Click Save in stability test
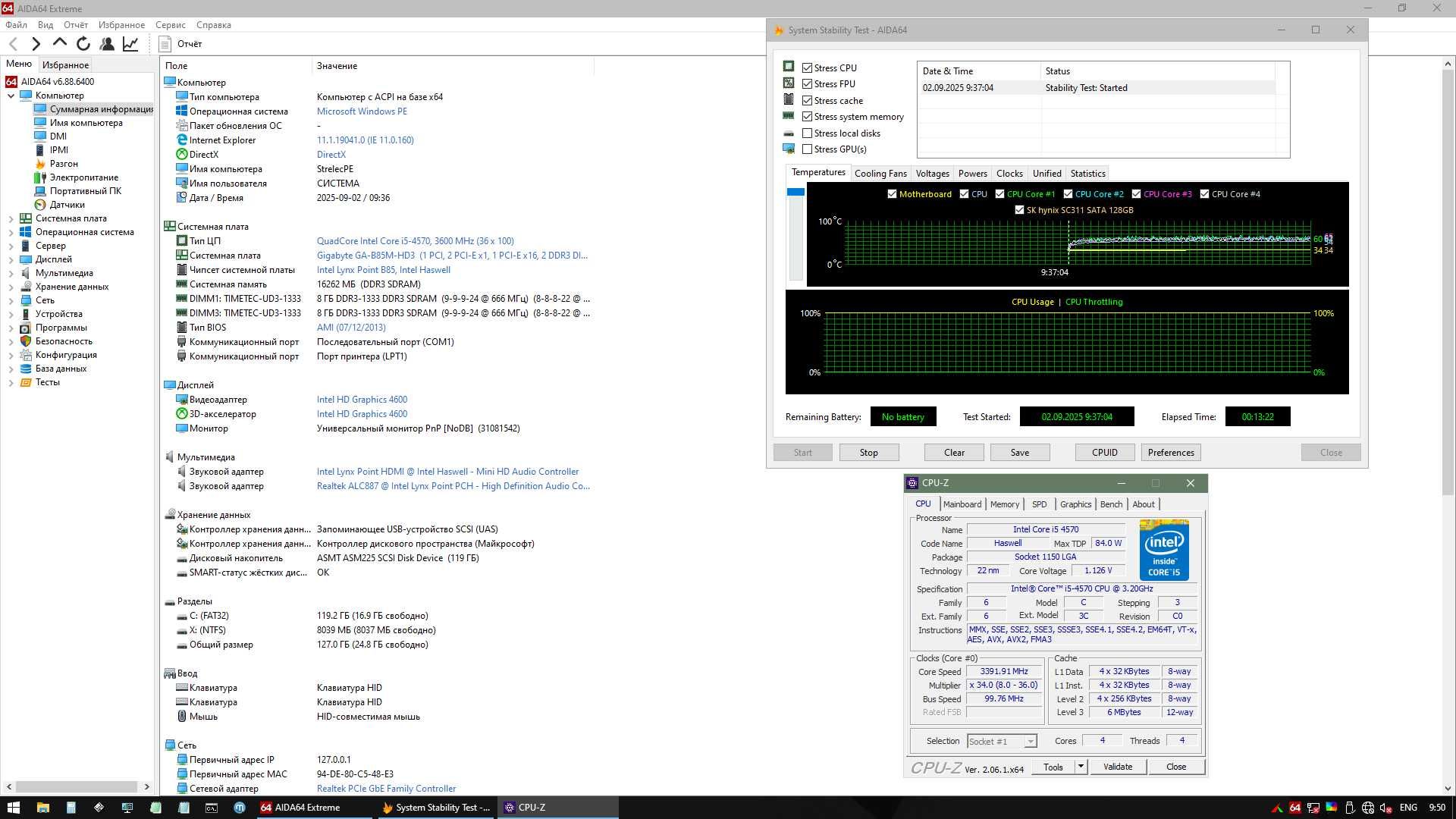 pyautogui.click(x=1020, y=453)
